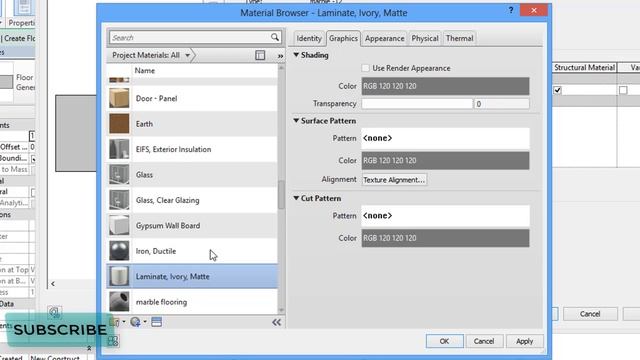Click the Texture Alignment button
The height and width of the screenshot is (360, 640).
394,180
